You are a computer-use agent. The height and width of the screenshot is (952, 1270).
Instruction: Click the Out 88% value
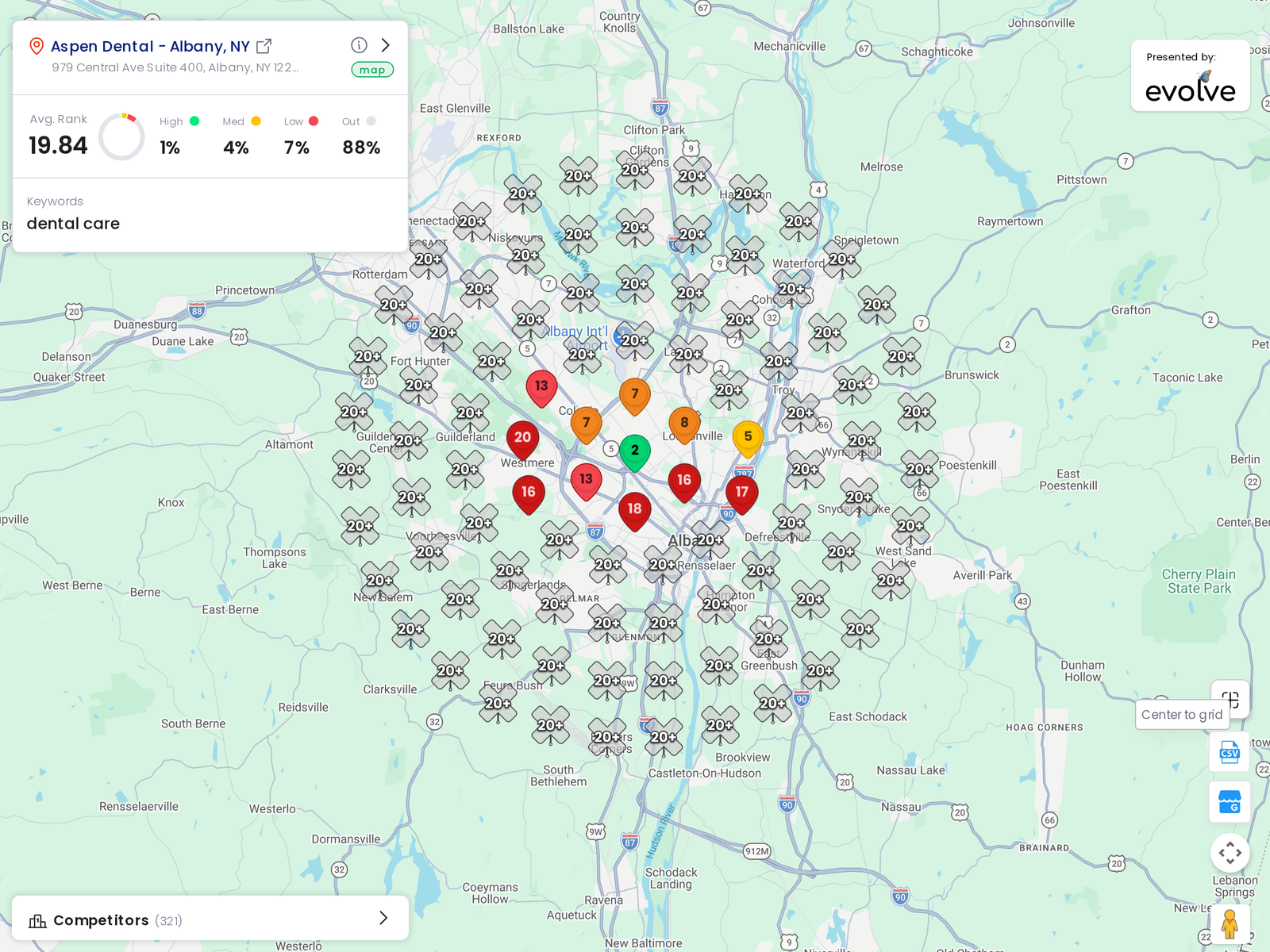click(x=361, y=148)
